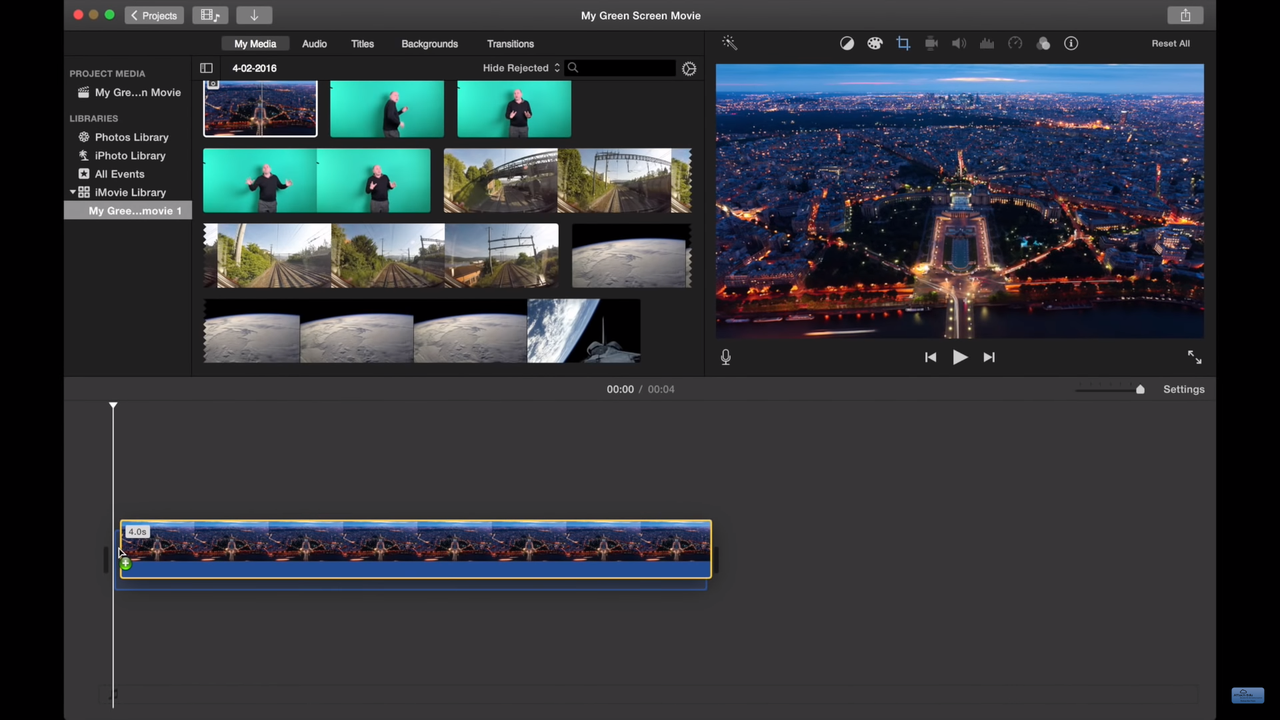The height and width of the screenshot is (720, 1280).
Task: Open the clip Speed controls
Action: 1015,43
